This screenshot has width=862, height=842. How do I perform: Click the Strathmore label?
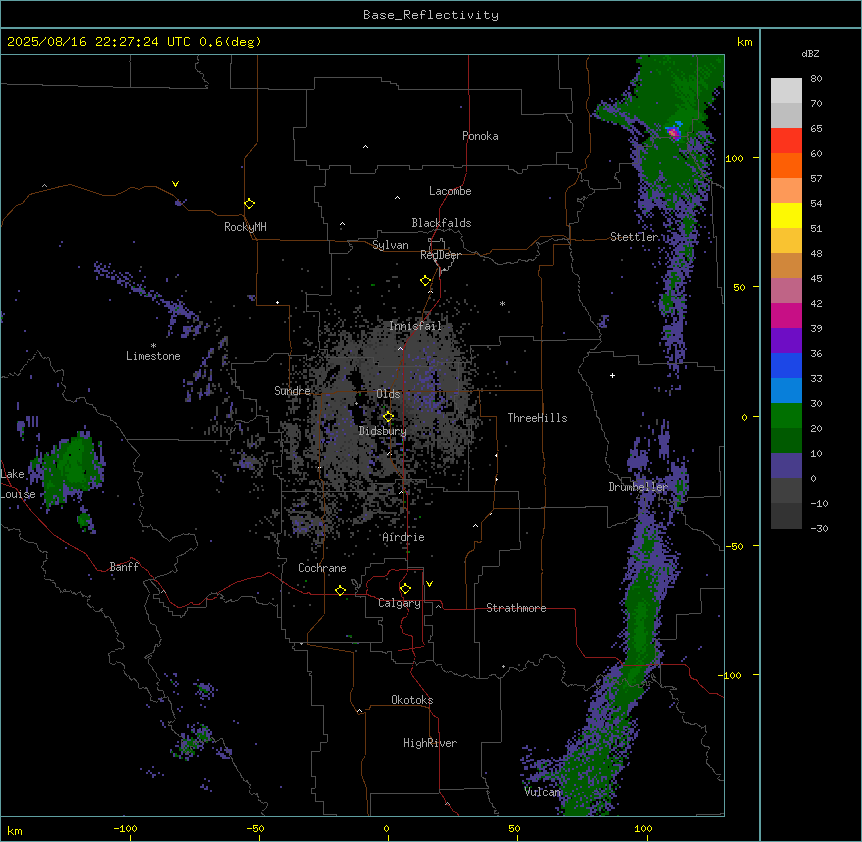pyautogui.click(x=516, y=608)
